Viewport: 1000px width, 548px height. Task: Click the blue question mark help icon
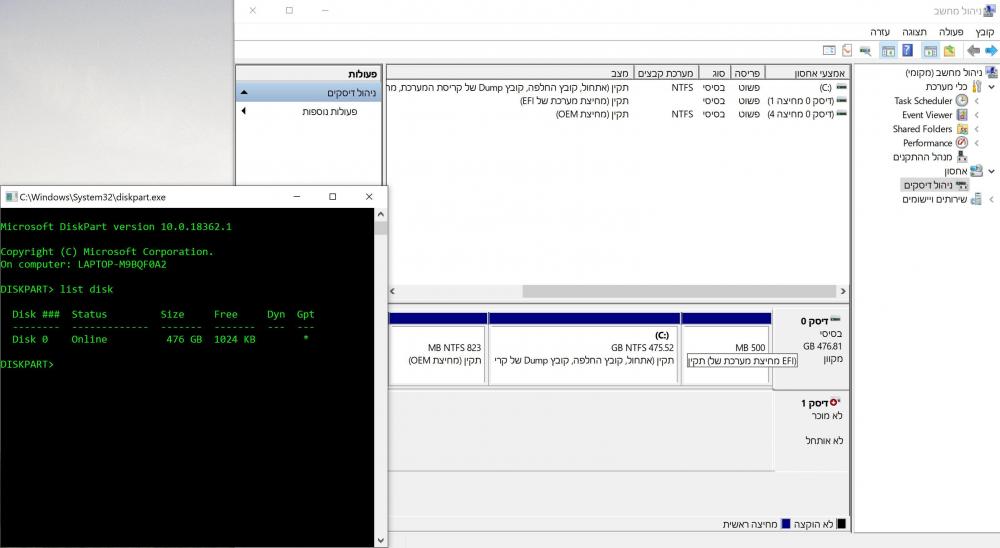pos(907,50)
